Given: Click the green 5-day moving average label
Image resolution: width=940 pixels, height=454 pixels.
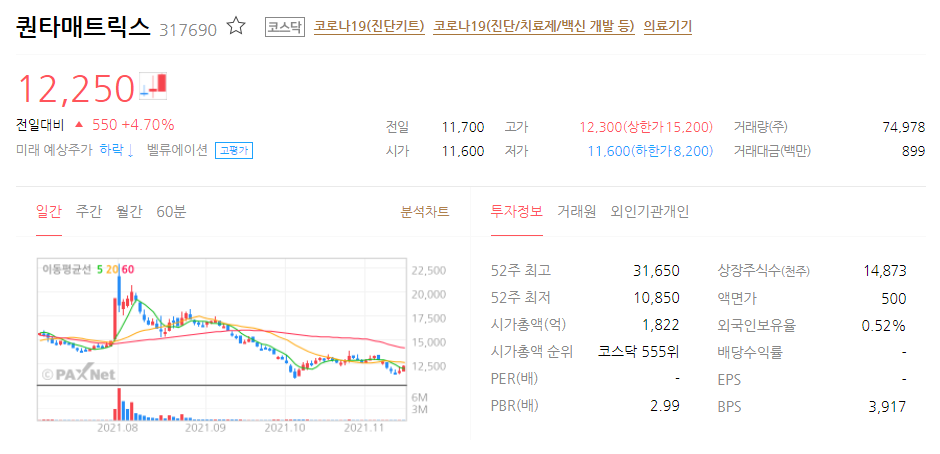Looking at the screenshot, I should pyautogui.click(x=100, y=270).
